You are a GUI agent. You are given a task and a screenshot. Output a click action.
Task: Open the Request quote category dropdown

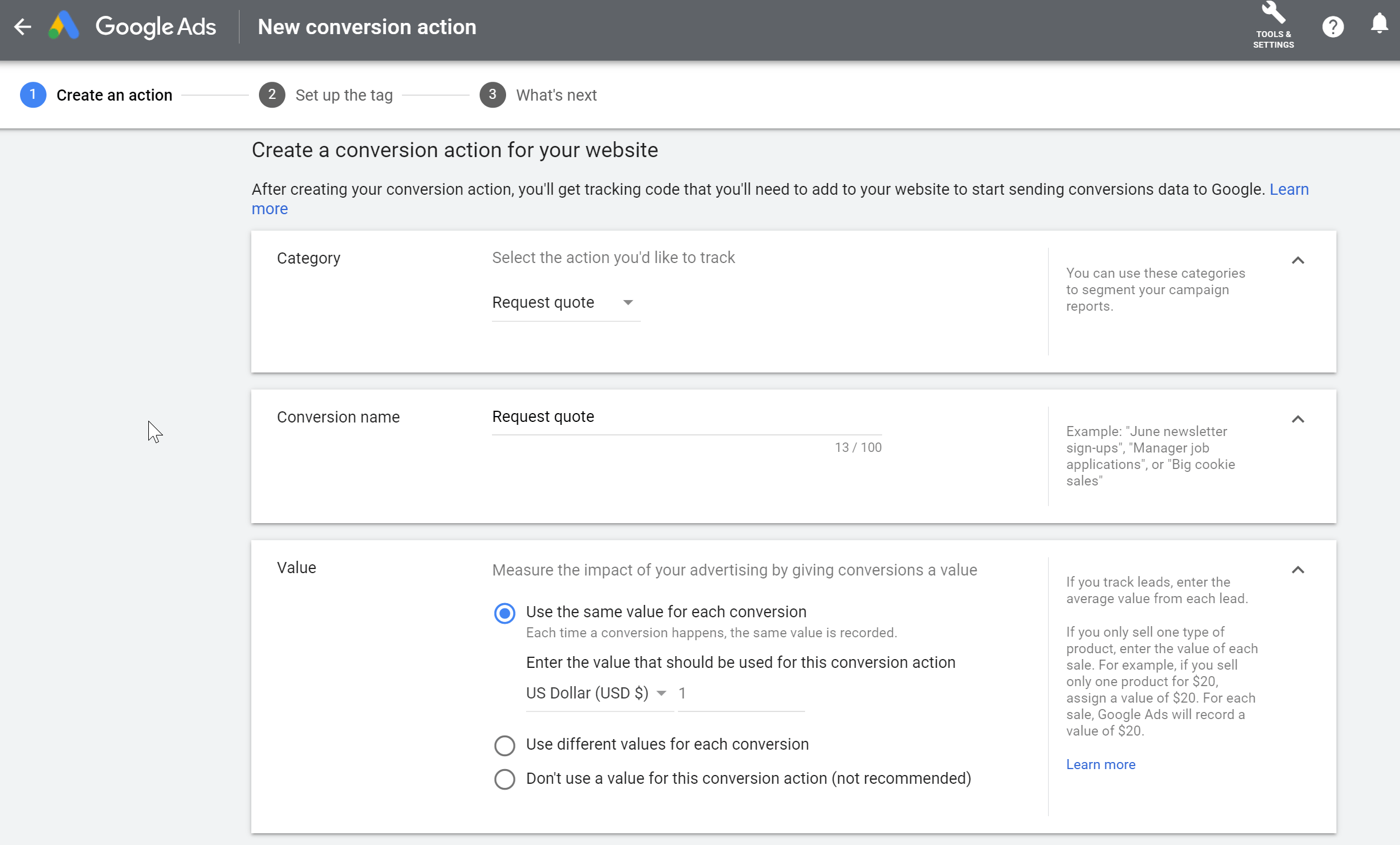pos(565,302)
